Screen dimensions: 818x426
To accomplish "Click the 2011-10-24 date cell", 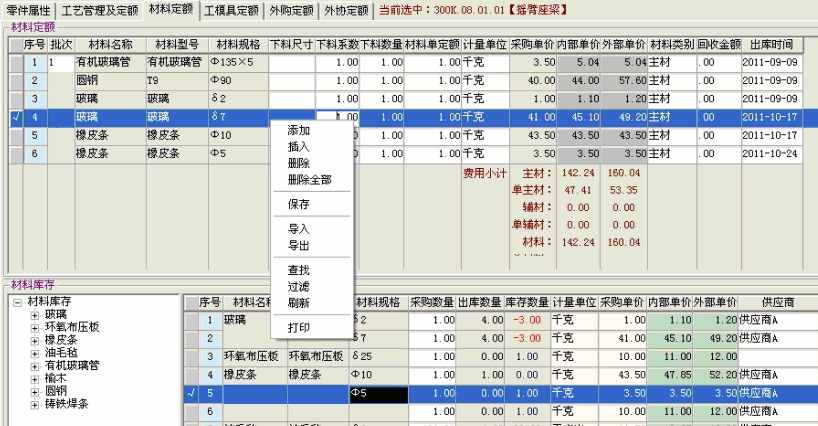I will [x=772, y=154].
